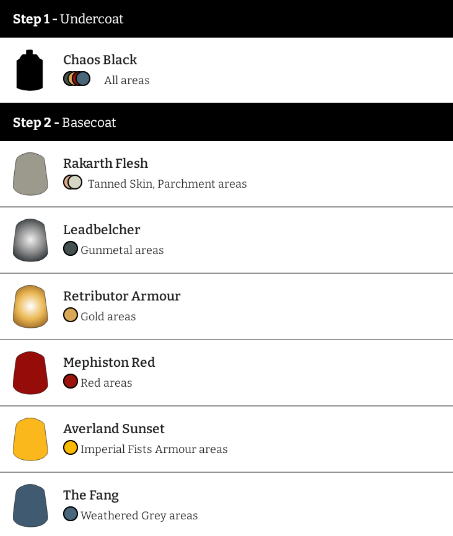453x536 pixels.
Task: Tap the Rakarth Flesh paint pot icon
Action: pyautogui.click(x=30, y=174)
